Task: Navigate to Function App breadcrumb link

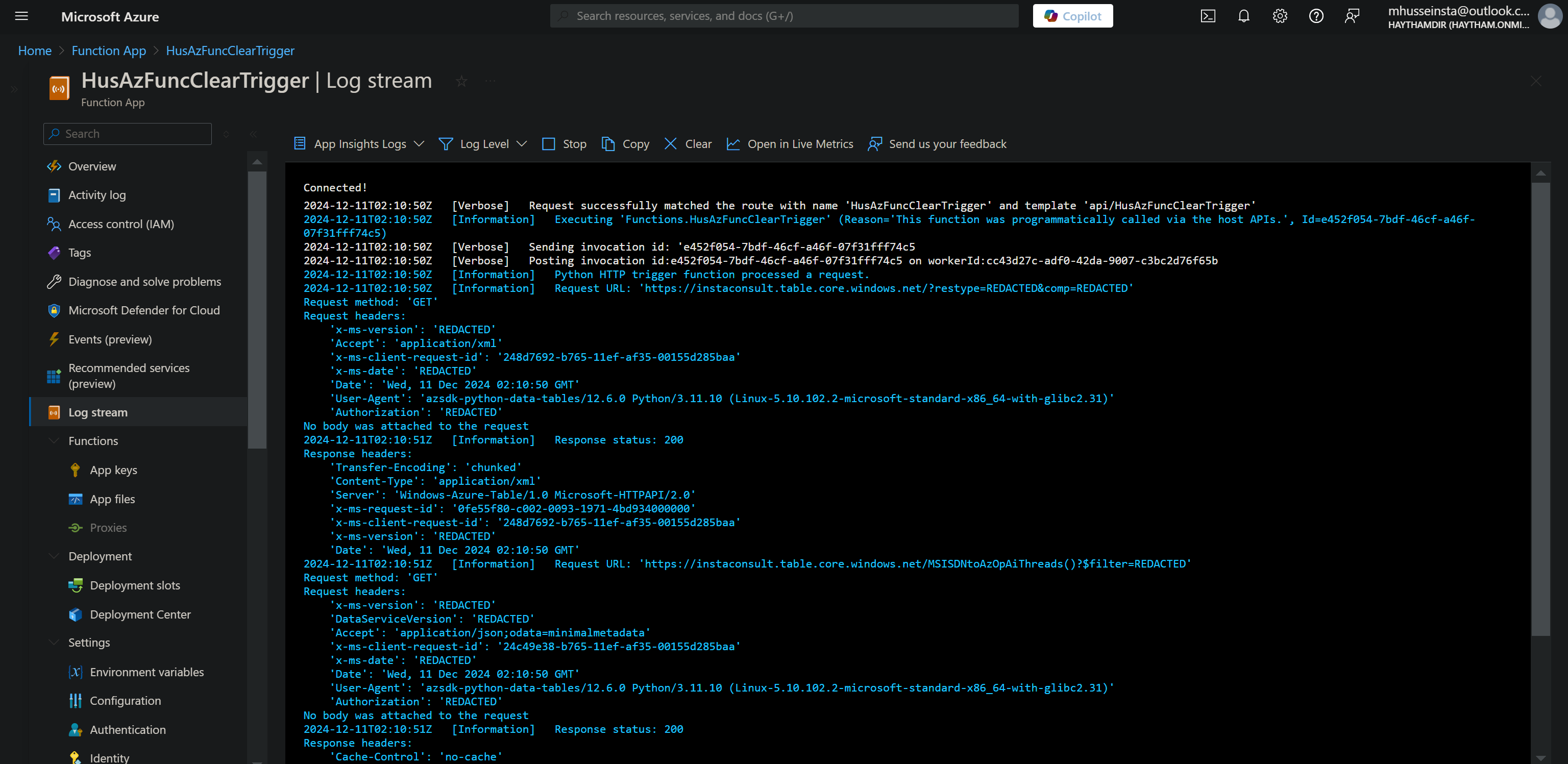Action: 108,51
